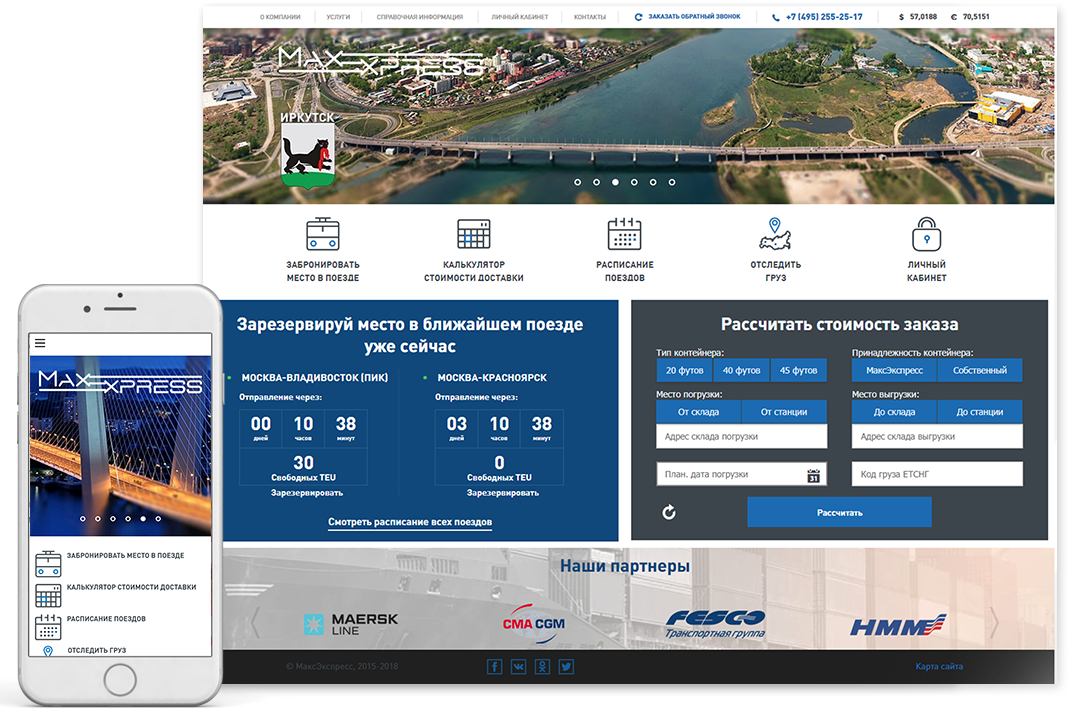Screen dimensions: 1069x713
Task: Select the 20 футов container type
Action: pos(684,370)
